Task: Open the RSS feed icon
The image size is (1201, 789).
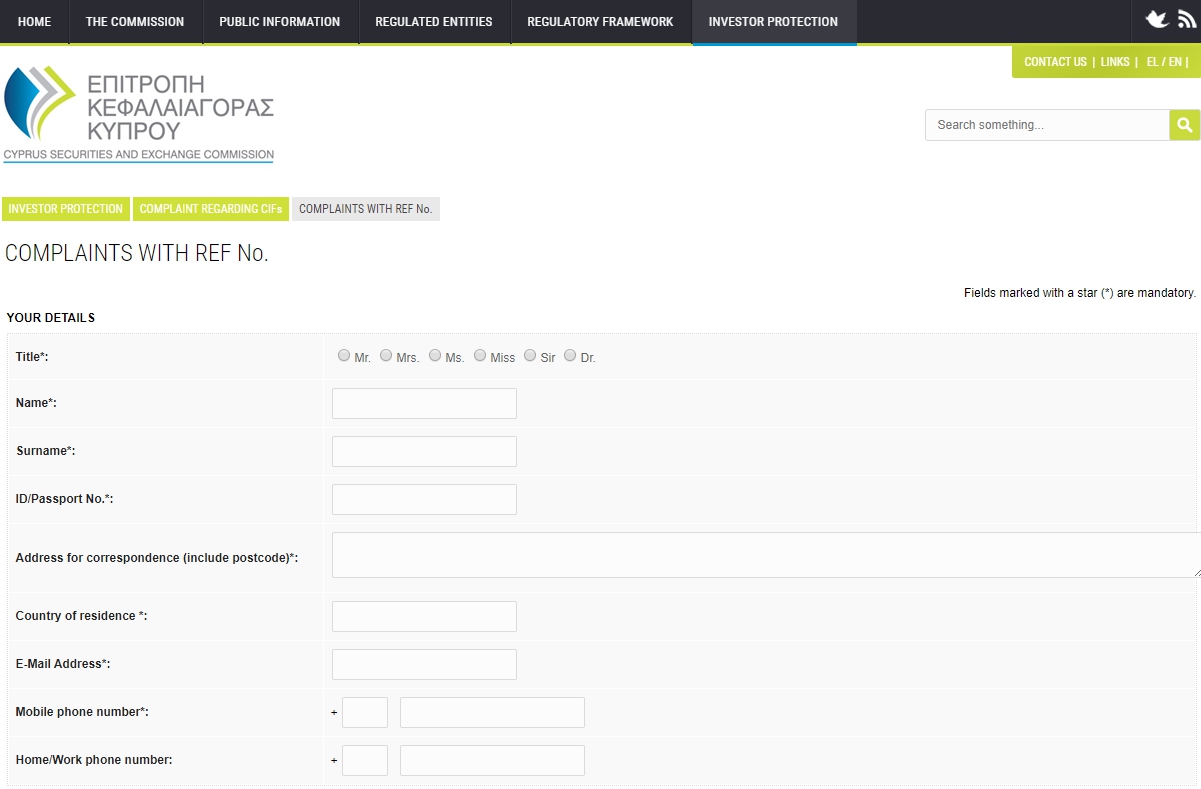Action: 1186,20
